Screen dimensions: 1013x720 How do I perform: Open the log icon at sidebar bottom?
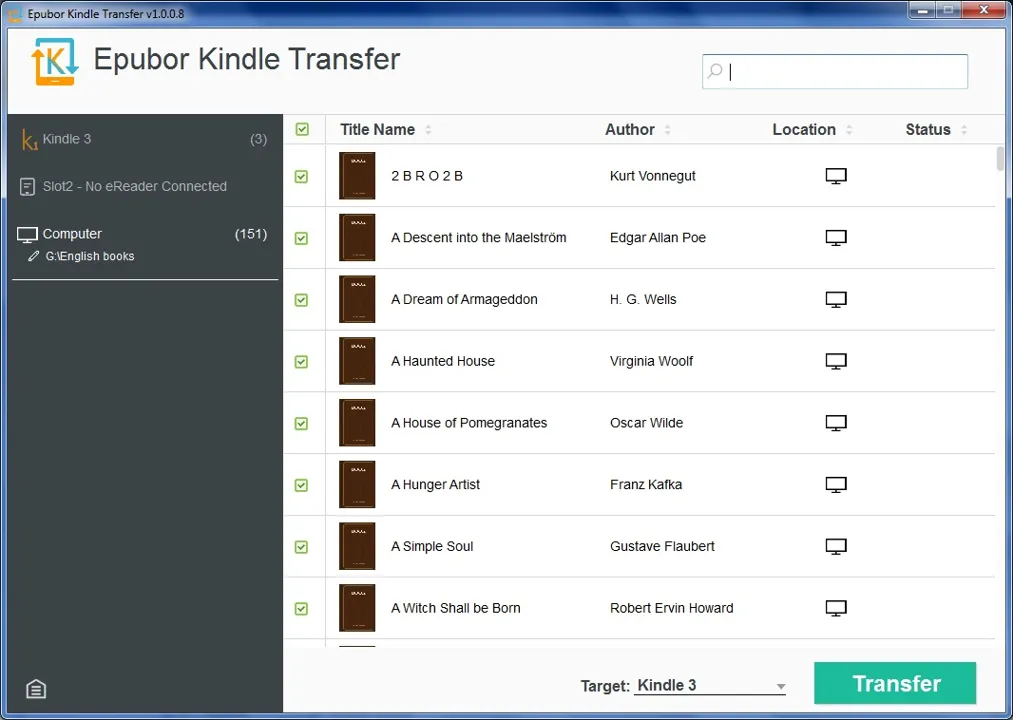(x=36, y=689)
